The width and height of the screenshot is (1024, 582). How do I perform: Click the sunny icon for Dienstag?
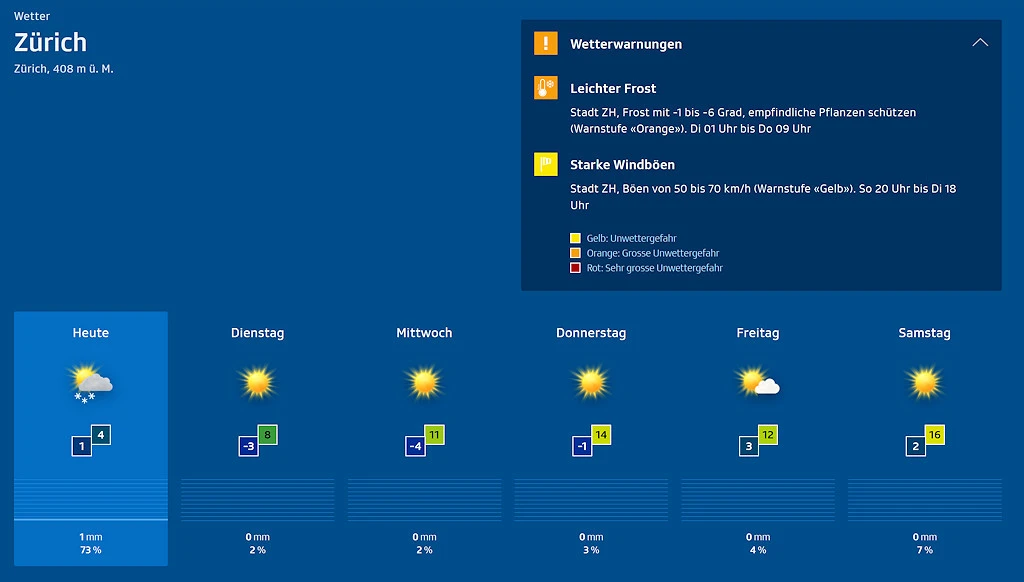[x=257, y=382]
